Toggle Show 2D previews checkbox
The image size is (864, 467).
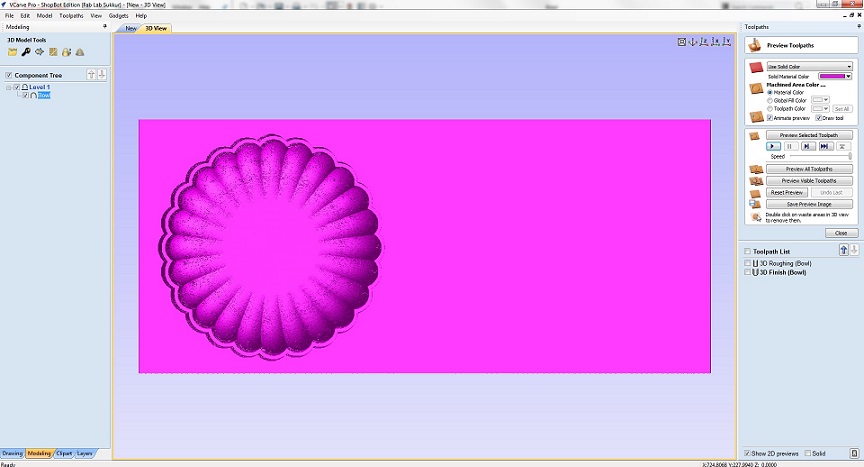click(747, 453)
